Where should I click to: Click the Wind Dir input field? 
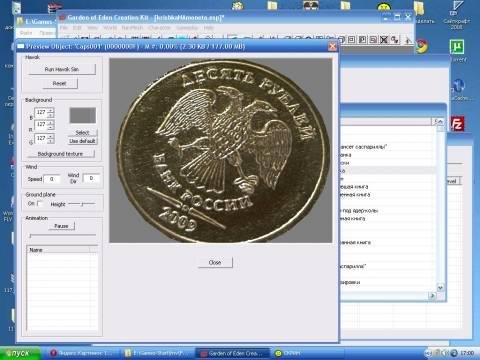click(x=91, y=178)
